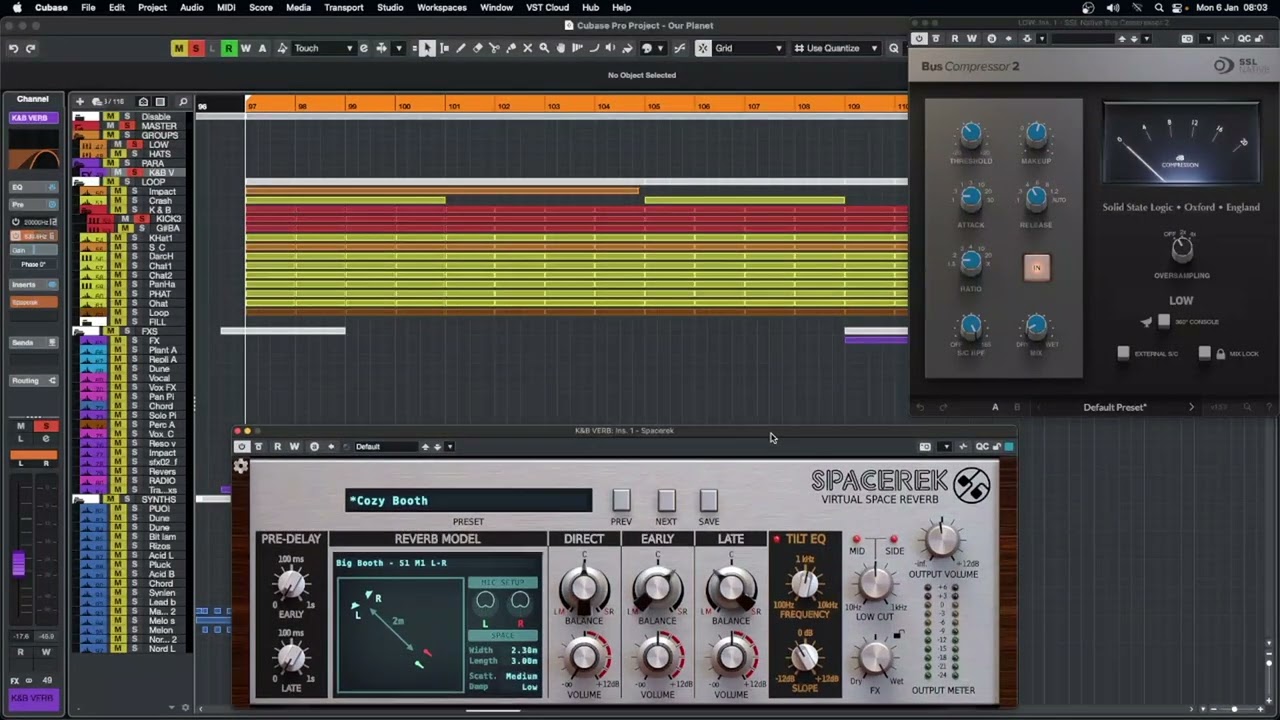Open the Use Quantize dropdown
This screenshot has height=720, width=1280.
pyautogui.click(x=836, y=48)
